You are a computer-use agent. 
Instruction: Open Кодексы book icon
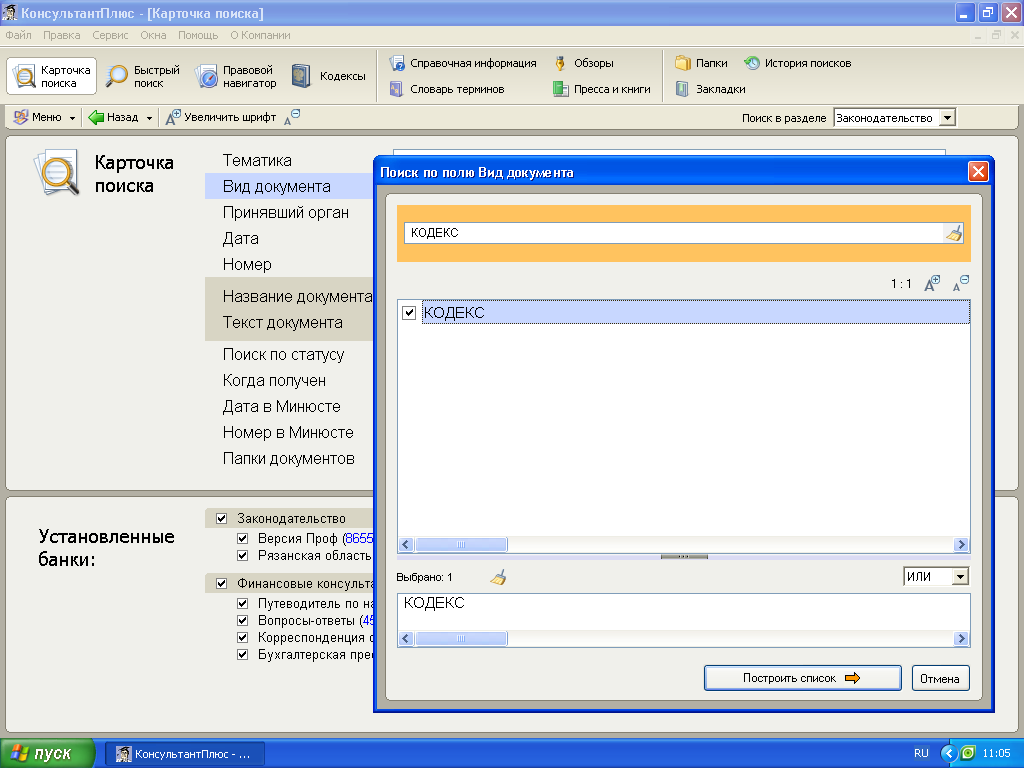[x=301, y=76]
